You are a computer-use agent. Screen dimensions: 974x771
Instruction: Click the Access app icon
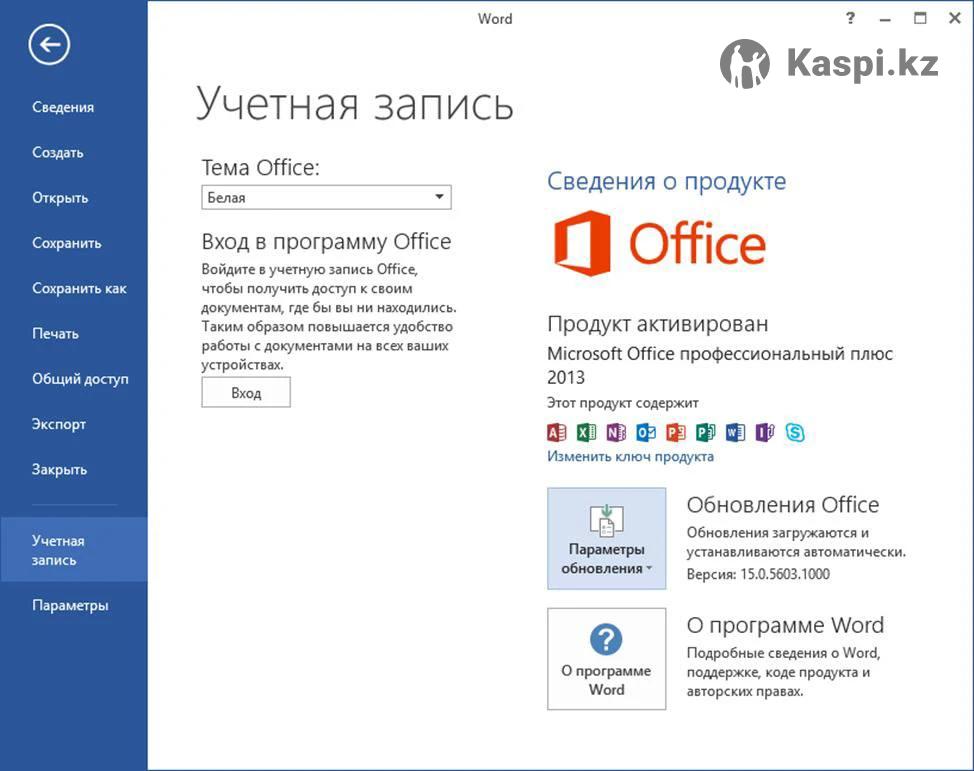(x=557, y=432)
